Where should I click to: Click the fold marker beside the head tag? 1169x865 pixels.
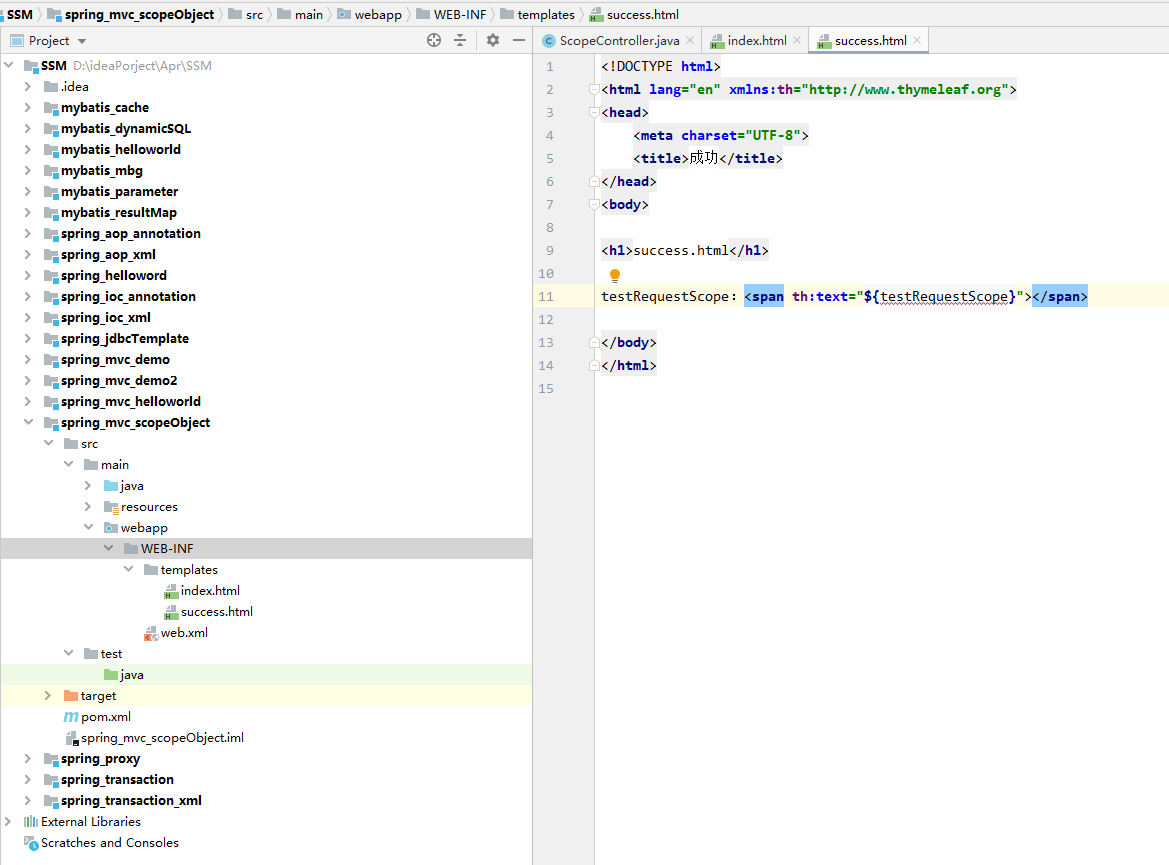click(x=594, y=113)
